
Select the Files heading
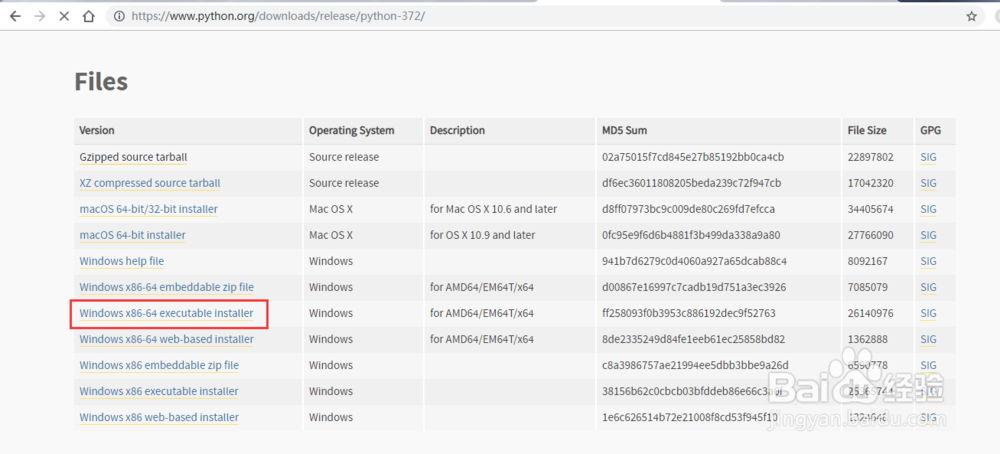(x=101, y=82)
